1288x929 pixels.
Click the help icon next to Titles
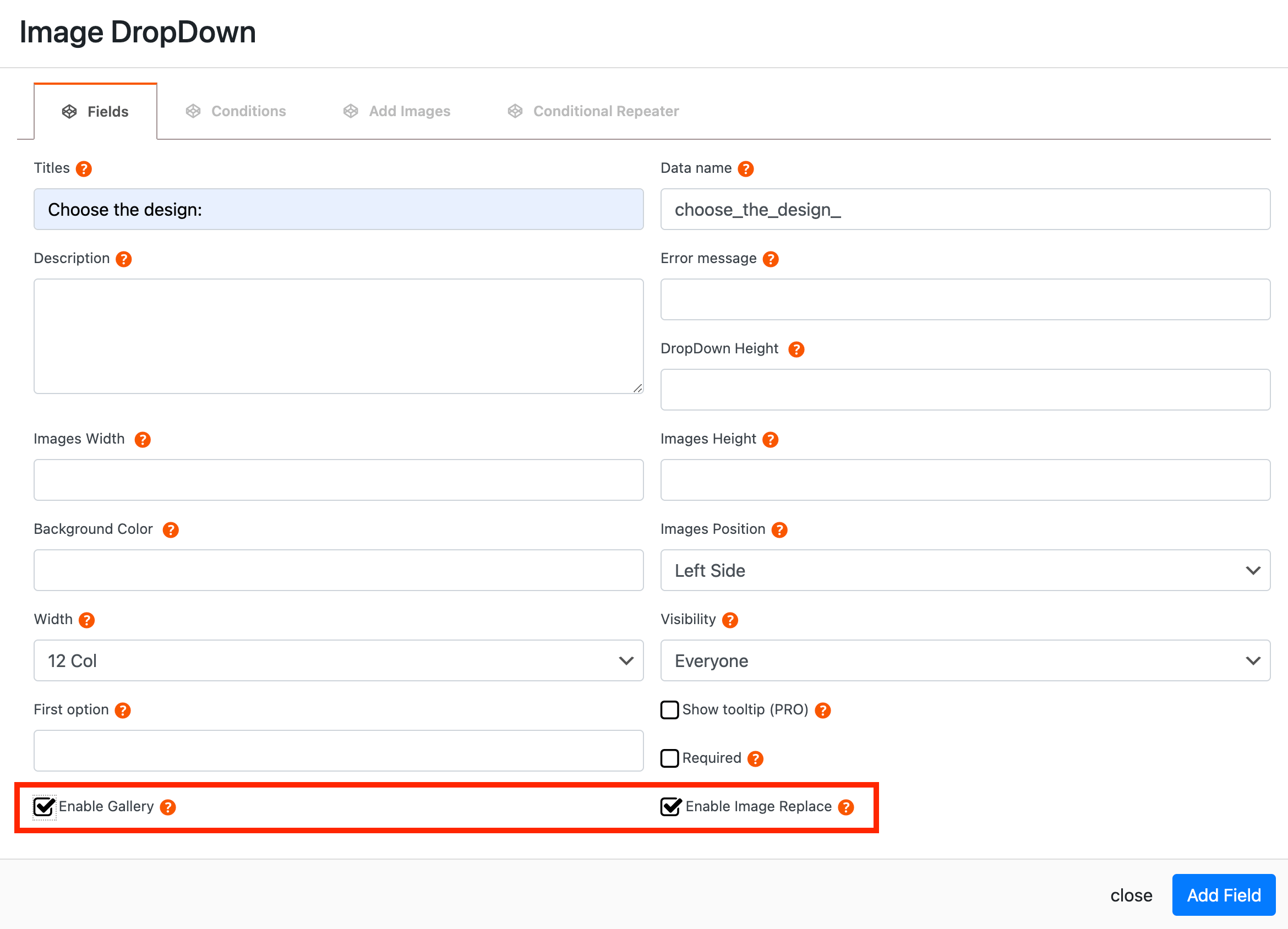pos(84,168)
